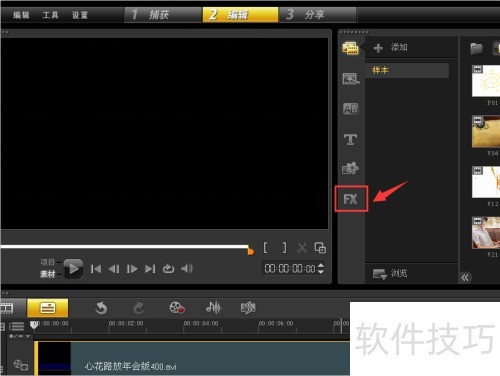This screenshot has height=376, width=500.
Task: Switch to 项目 play mode
Action: pos(47,262)
